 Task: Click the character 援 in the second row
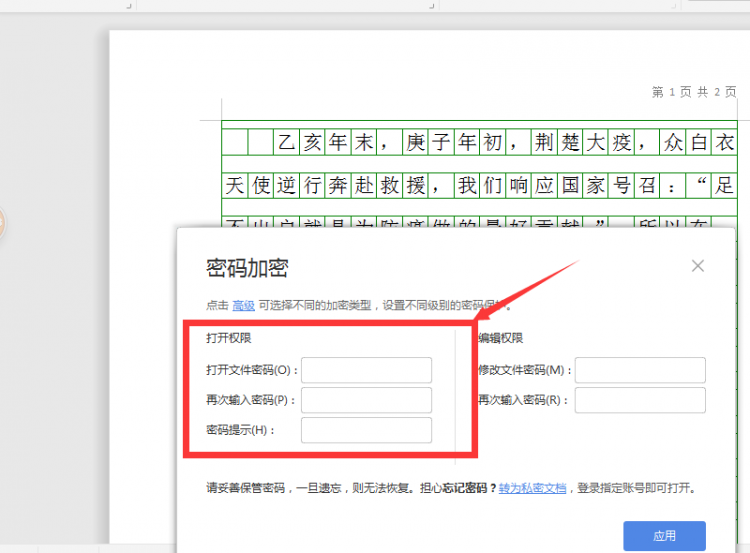(x=415, y=185)
